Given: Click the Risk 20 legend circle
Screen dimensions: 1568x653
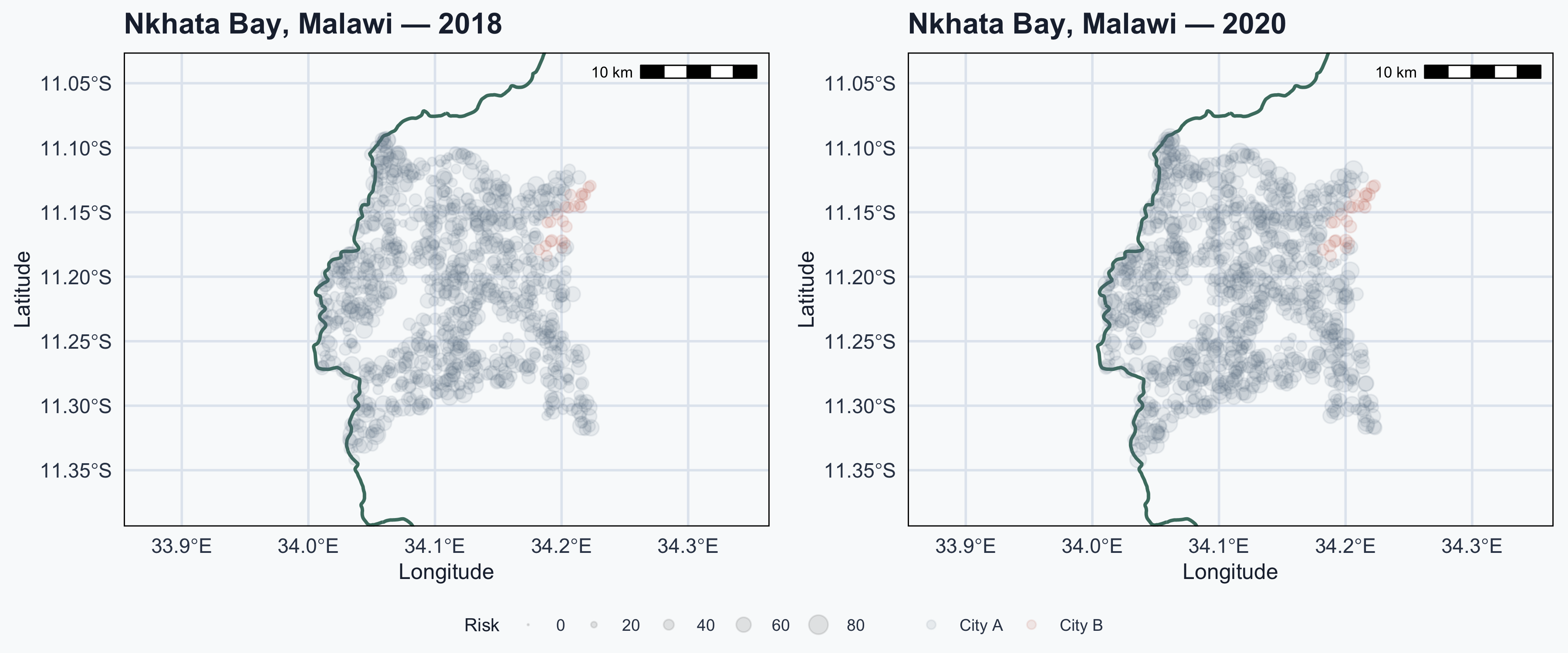Looking at the screenshot, I should 594,625.
